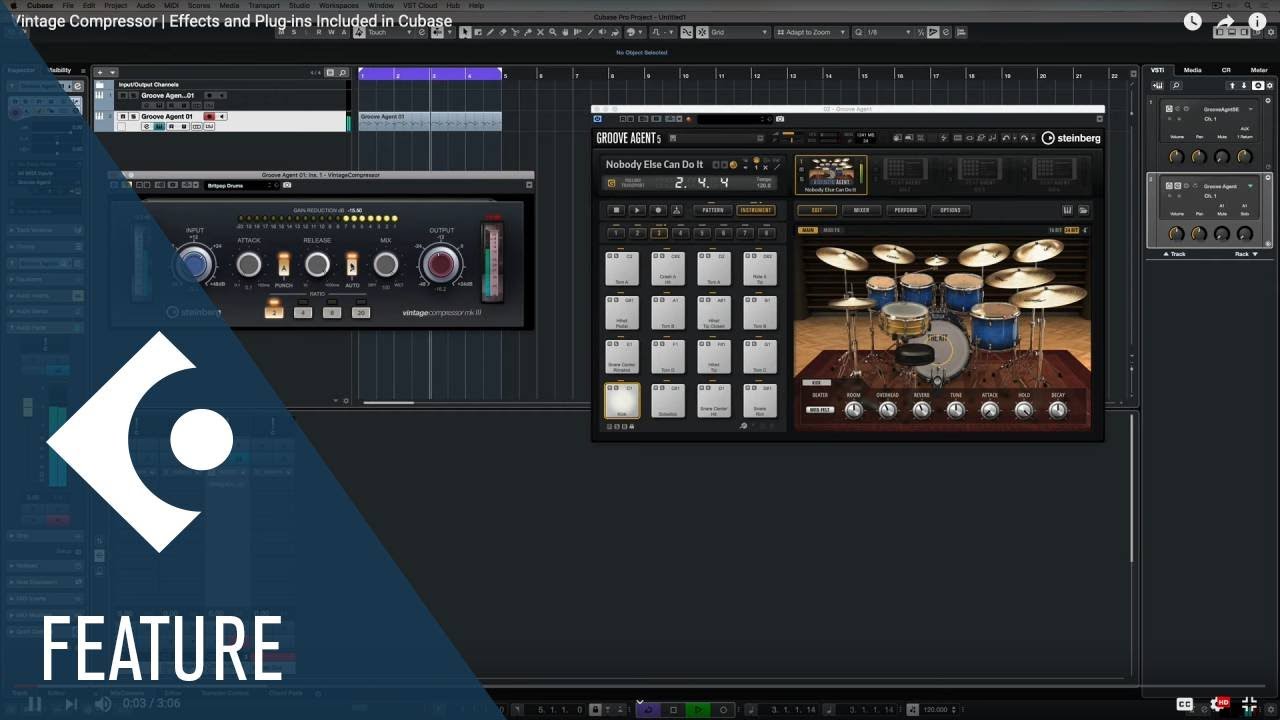This screenshot has width=1280, height=720.
Task: Click add track plus button
Action: (x=100, y=73)
